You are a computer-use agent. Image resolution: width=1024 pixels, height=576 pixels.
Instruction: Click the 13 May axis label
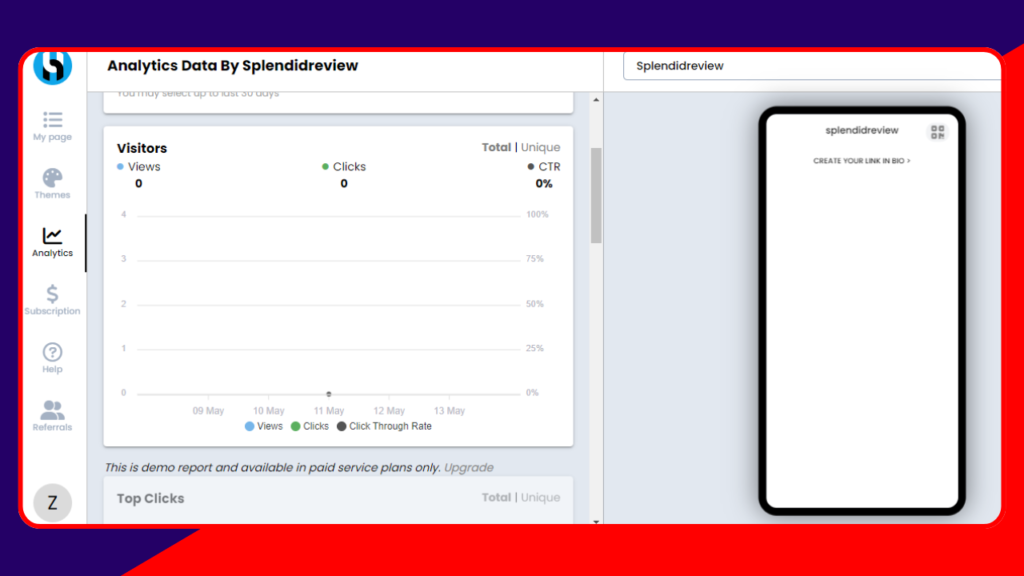point(449,411)
